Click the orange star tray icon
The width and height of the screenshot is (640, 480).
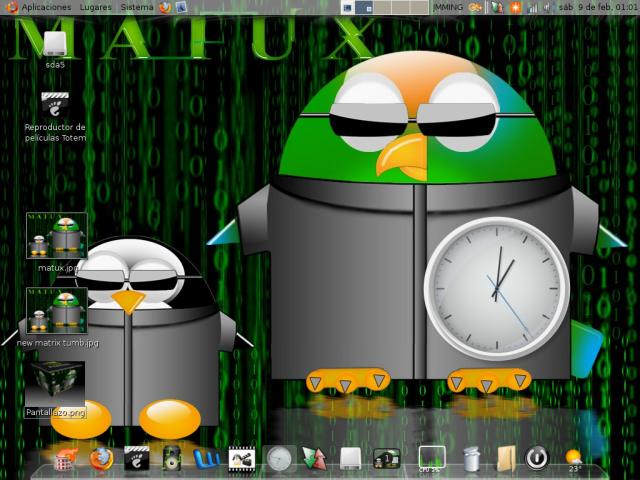point(516,8)
